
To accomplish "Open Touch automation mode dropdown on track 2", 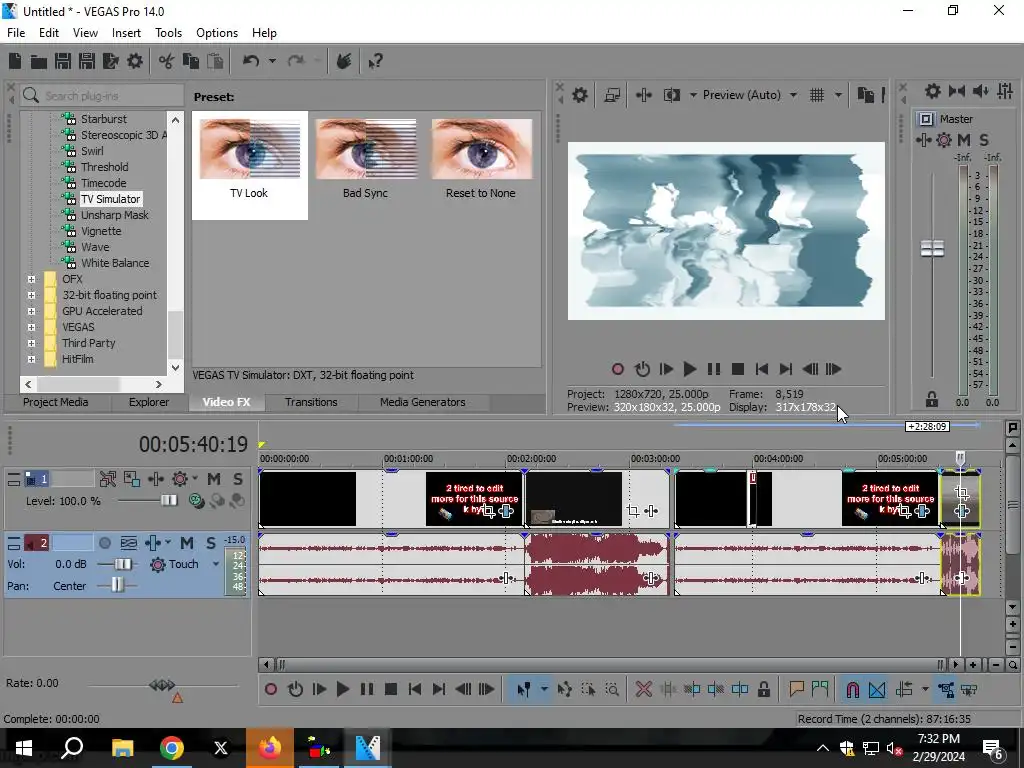I will [x=216, y=564].
